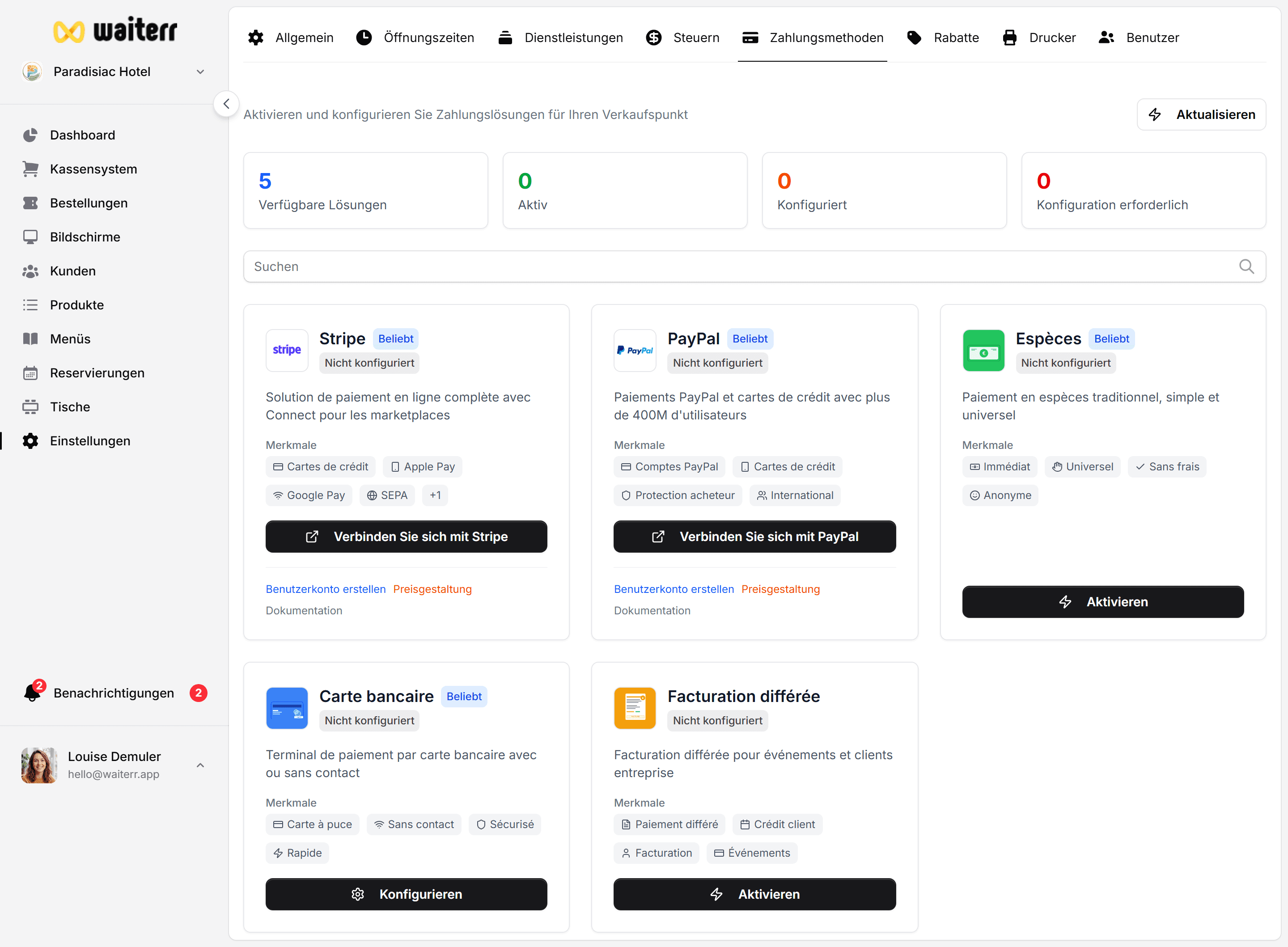Click the Produkte list icon
The height and width of the screenshot is (947, 1288).
pos(30,305)
